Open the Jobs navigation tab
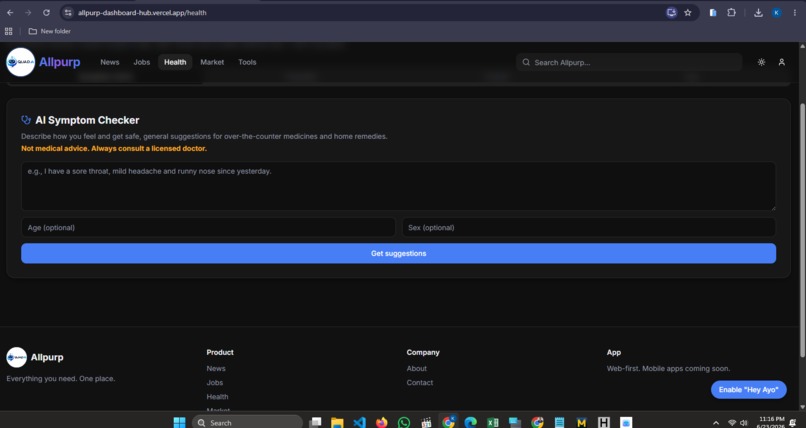The width and height of the screenshot is (806, 428). pyautogui.click(x=141, y=62)
